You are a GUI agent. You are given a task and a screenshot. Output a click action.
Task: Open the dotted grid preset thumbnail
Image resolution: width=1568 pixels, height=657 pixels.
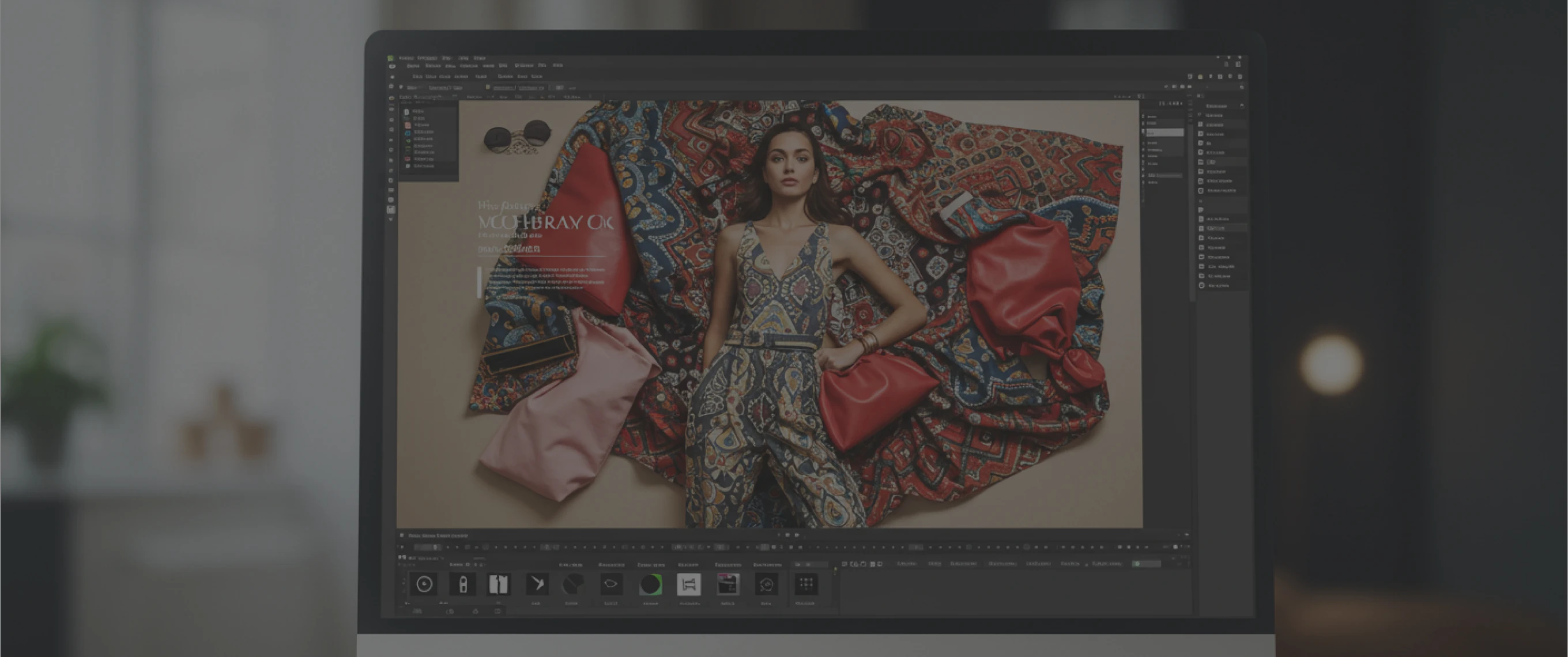click(806, 584)
